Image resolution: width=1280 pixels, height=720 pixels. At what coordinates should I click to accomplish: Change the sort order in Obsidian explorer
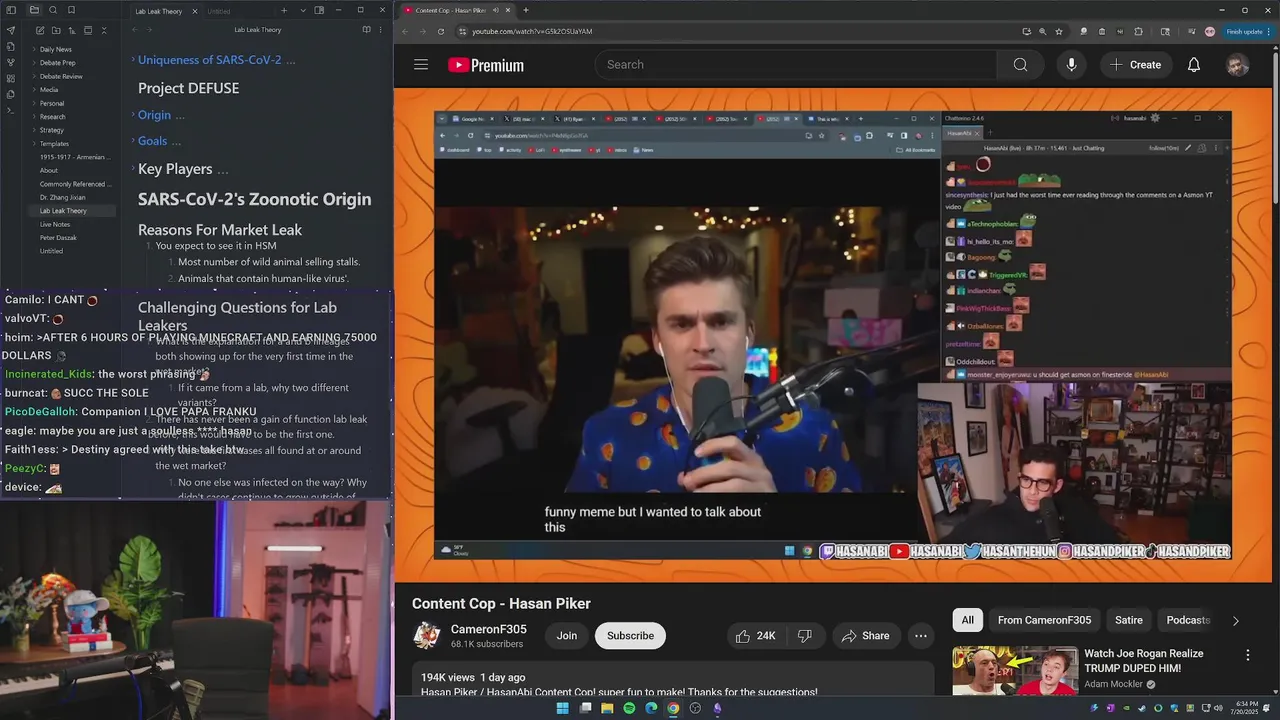[x=72, y=30]
